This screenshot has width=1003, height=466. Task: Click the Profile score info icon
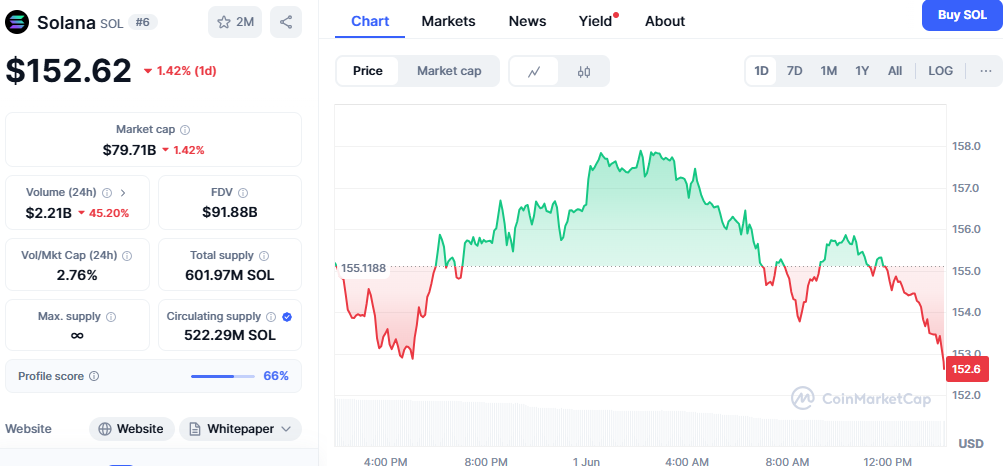click(x=94, y=376)
